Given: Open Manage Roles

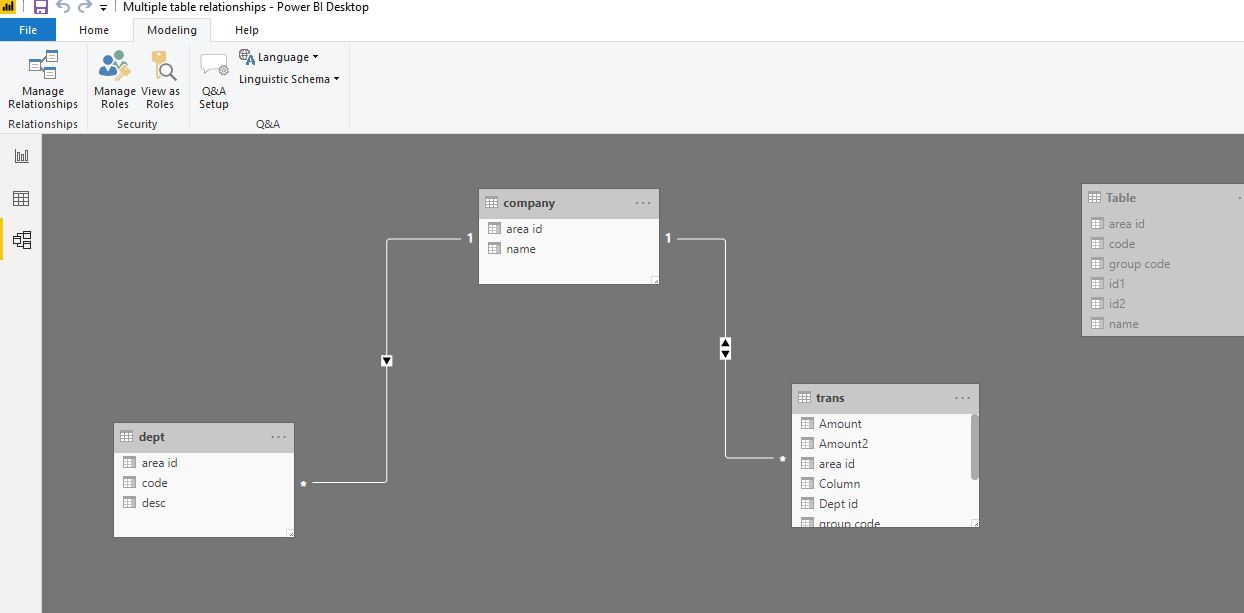Looking at the screenshot, I should click(x=114, y=80).
